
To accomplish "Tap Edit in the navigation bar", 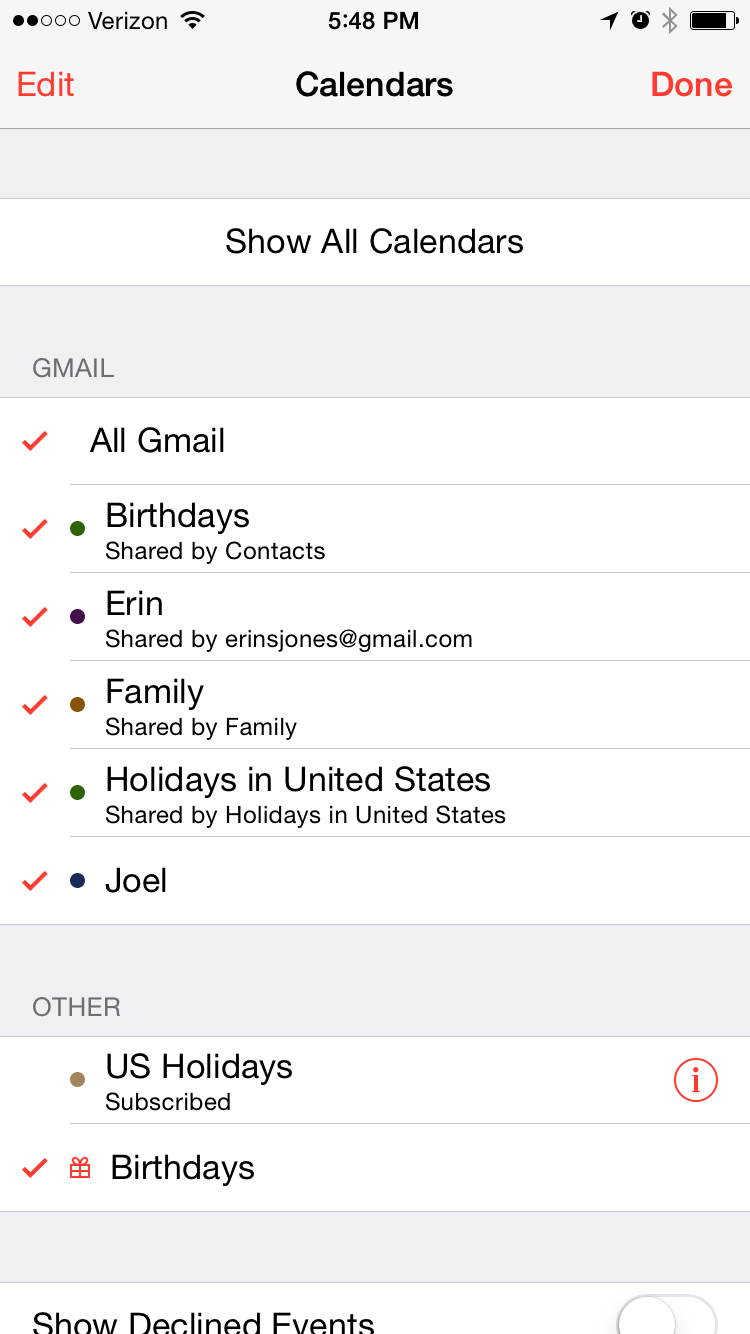I will coord(46,85).
